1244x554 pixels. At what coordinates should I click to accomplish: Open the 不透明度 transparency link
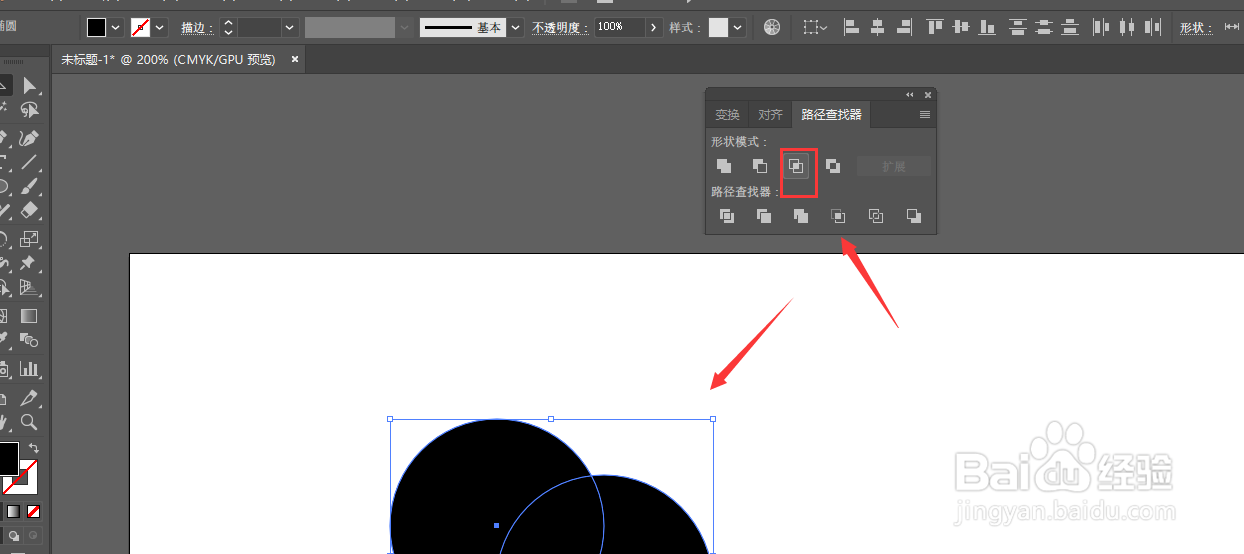point(561,28)
